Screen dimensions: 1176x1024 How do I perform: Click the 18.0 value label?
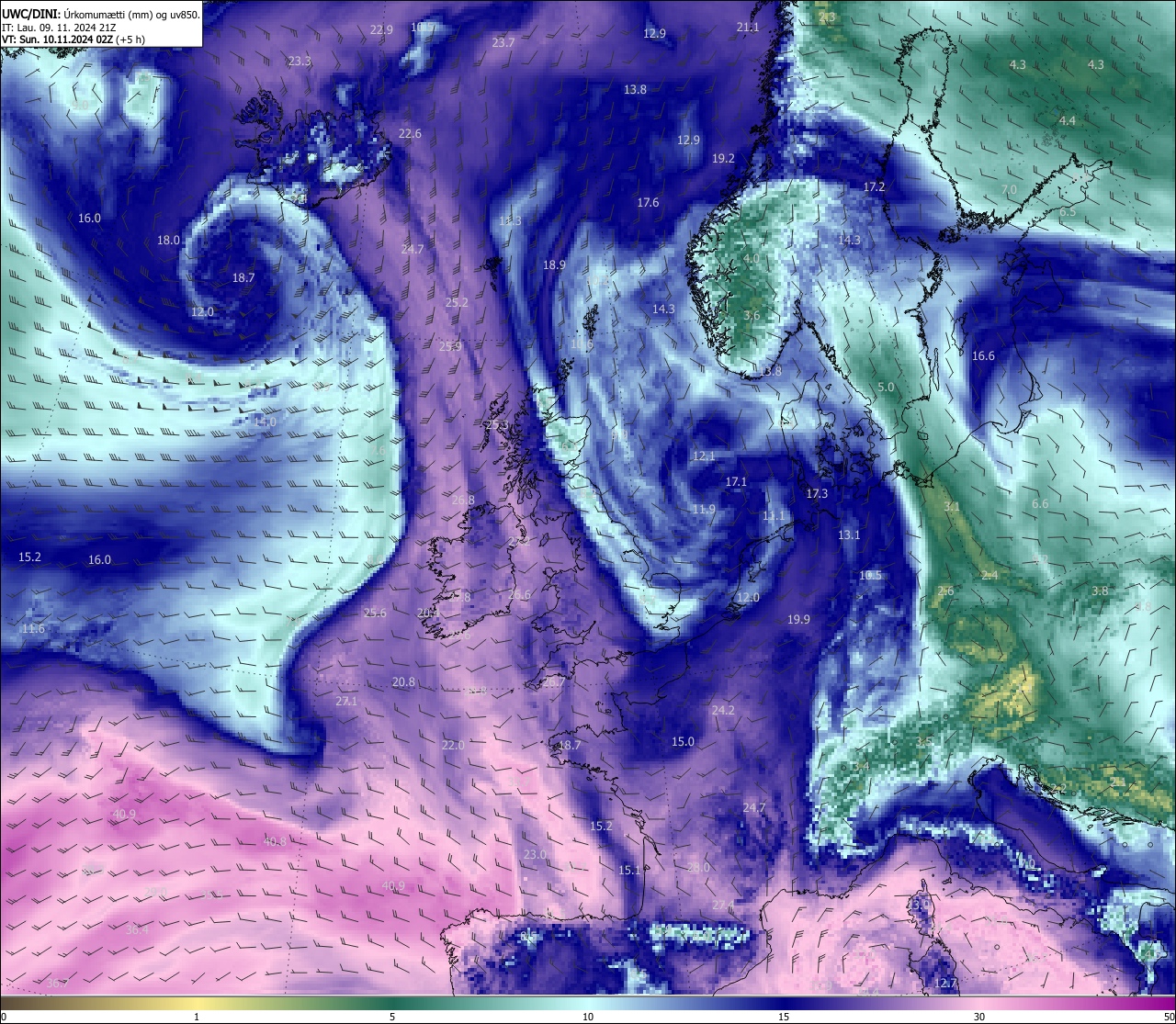pos(168,241)
